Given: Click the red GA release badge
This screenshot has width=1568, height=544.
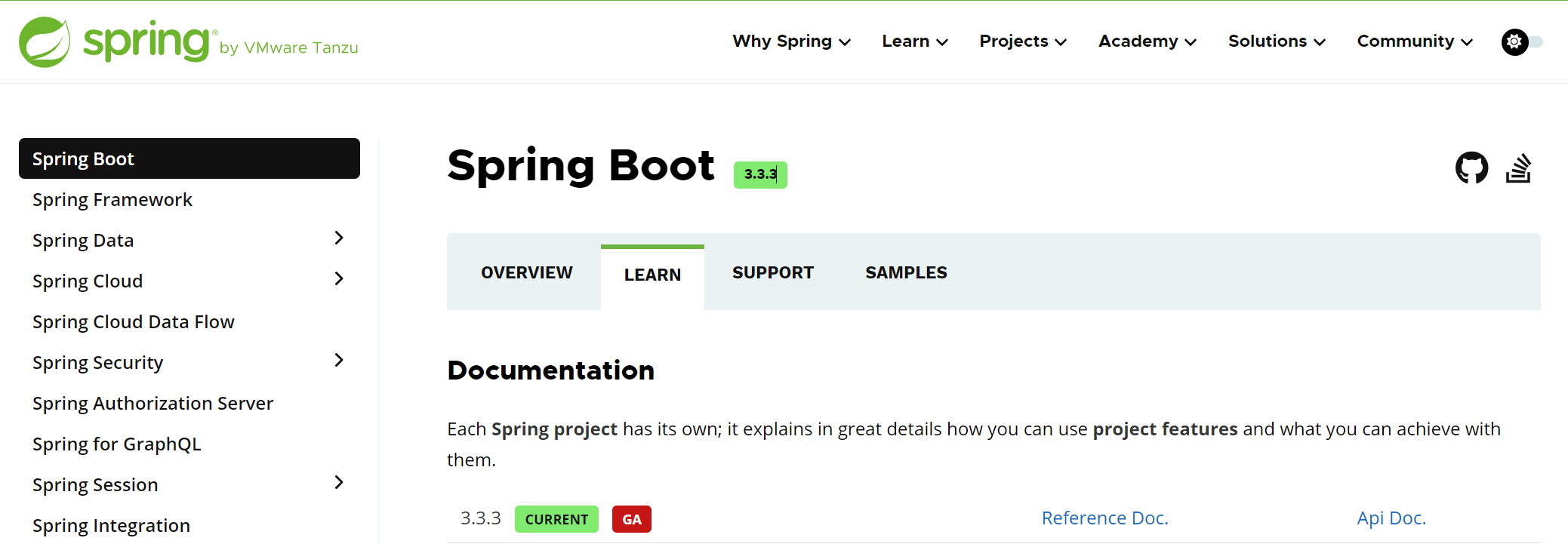Looking at the screenshot, I should click(632, 519).
